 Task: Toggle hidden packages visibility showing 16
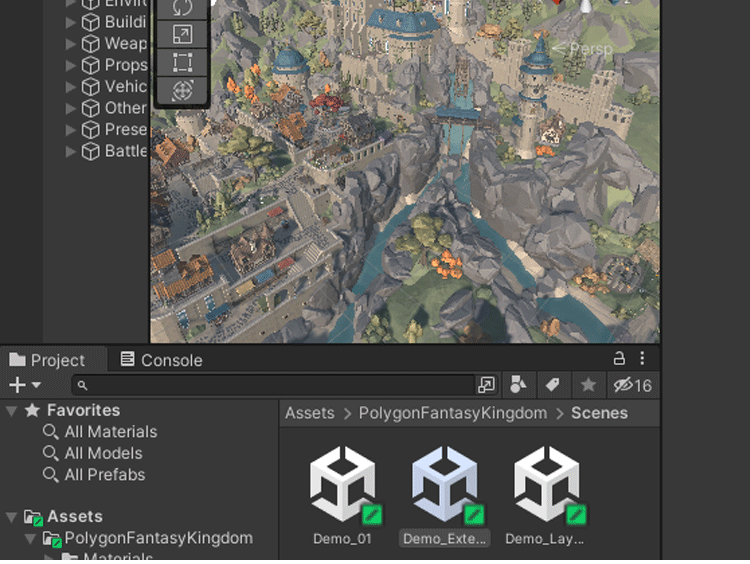(632, 385)
